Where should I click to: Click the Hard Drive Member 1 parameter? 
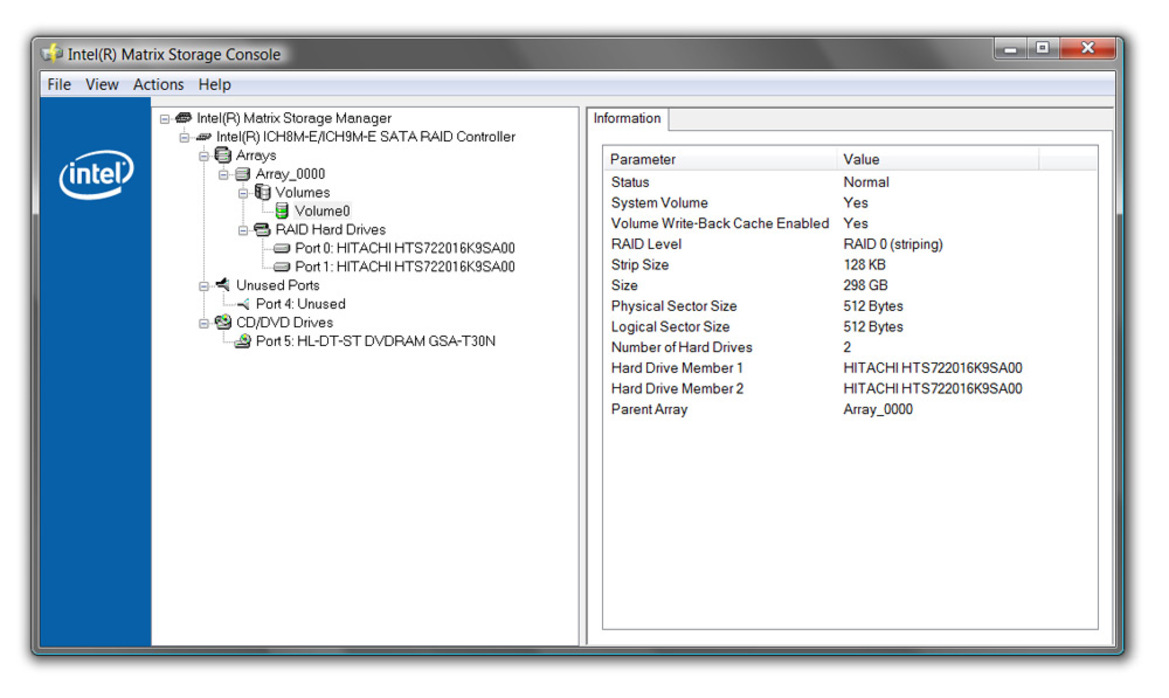pos(677,368)
